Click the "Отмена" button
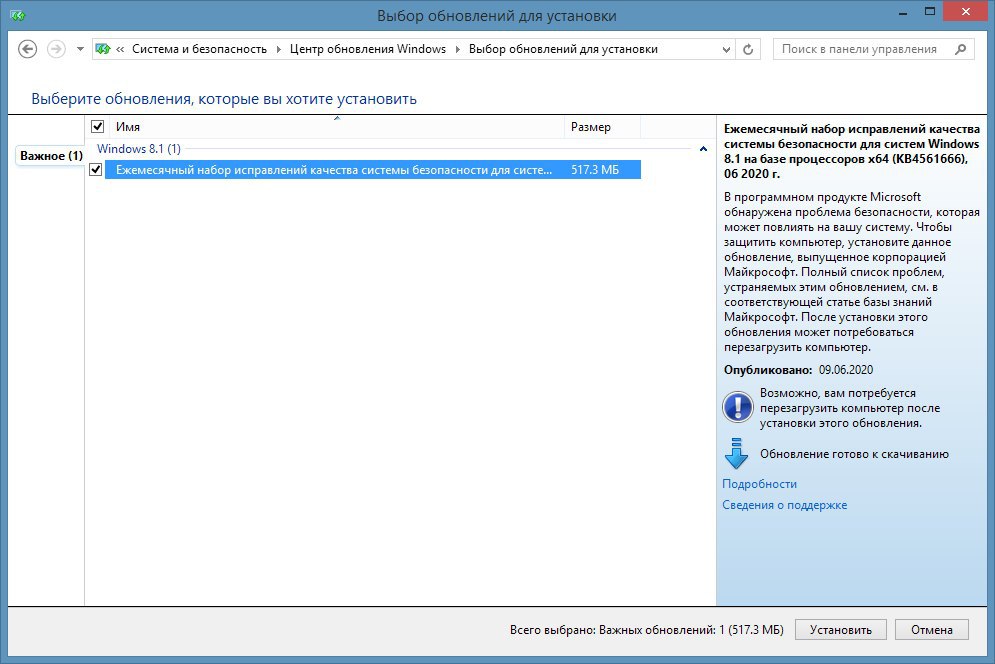Screen dimensions: 995x664 pos(932,630)
